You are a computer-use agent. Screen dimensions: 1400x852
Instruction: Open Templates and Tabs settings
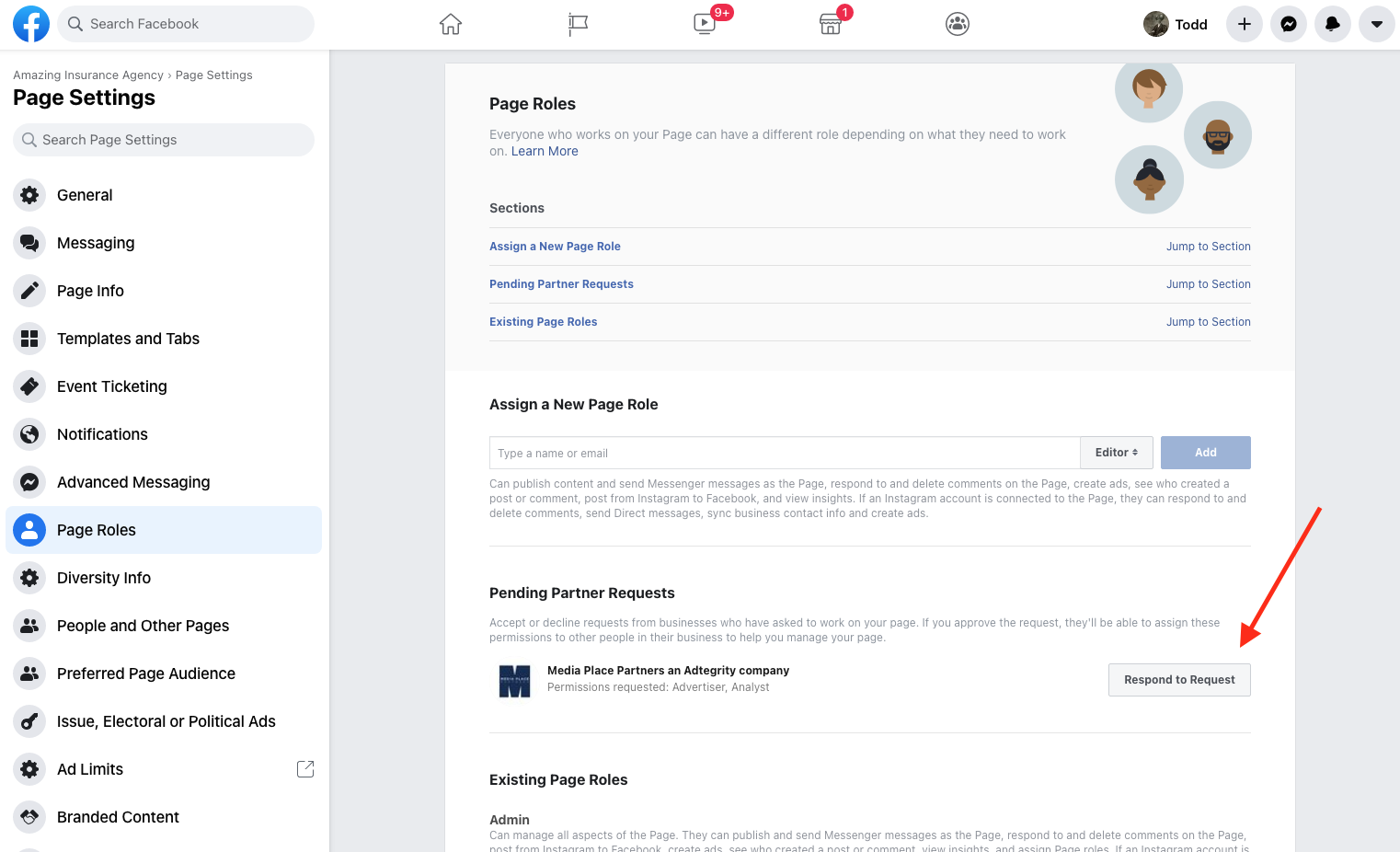pos(164,339)
